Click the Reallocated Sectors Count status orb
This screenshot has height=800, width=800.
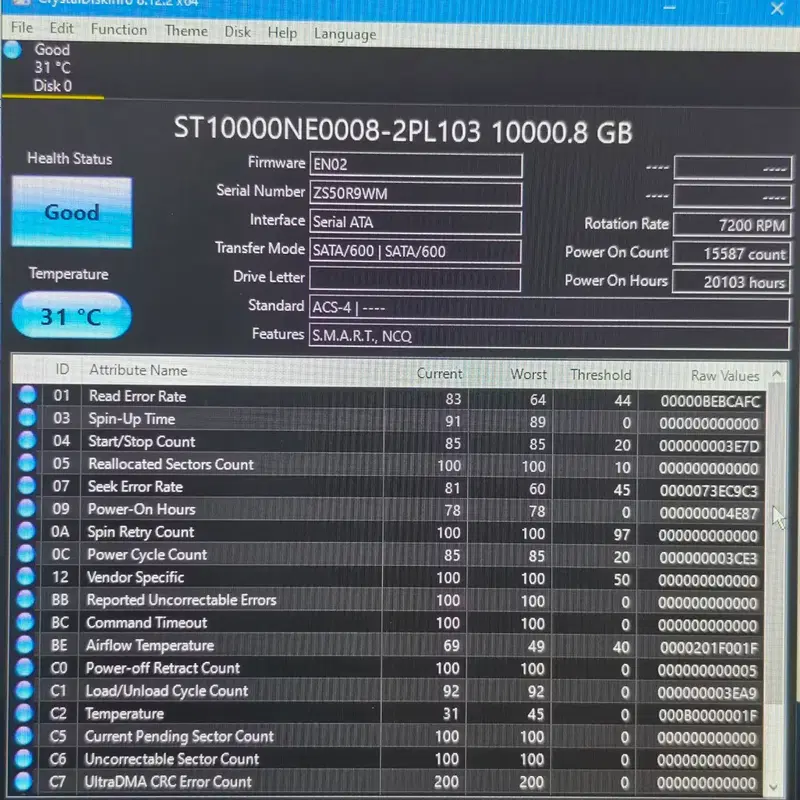(x=27, y=463)
